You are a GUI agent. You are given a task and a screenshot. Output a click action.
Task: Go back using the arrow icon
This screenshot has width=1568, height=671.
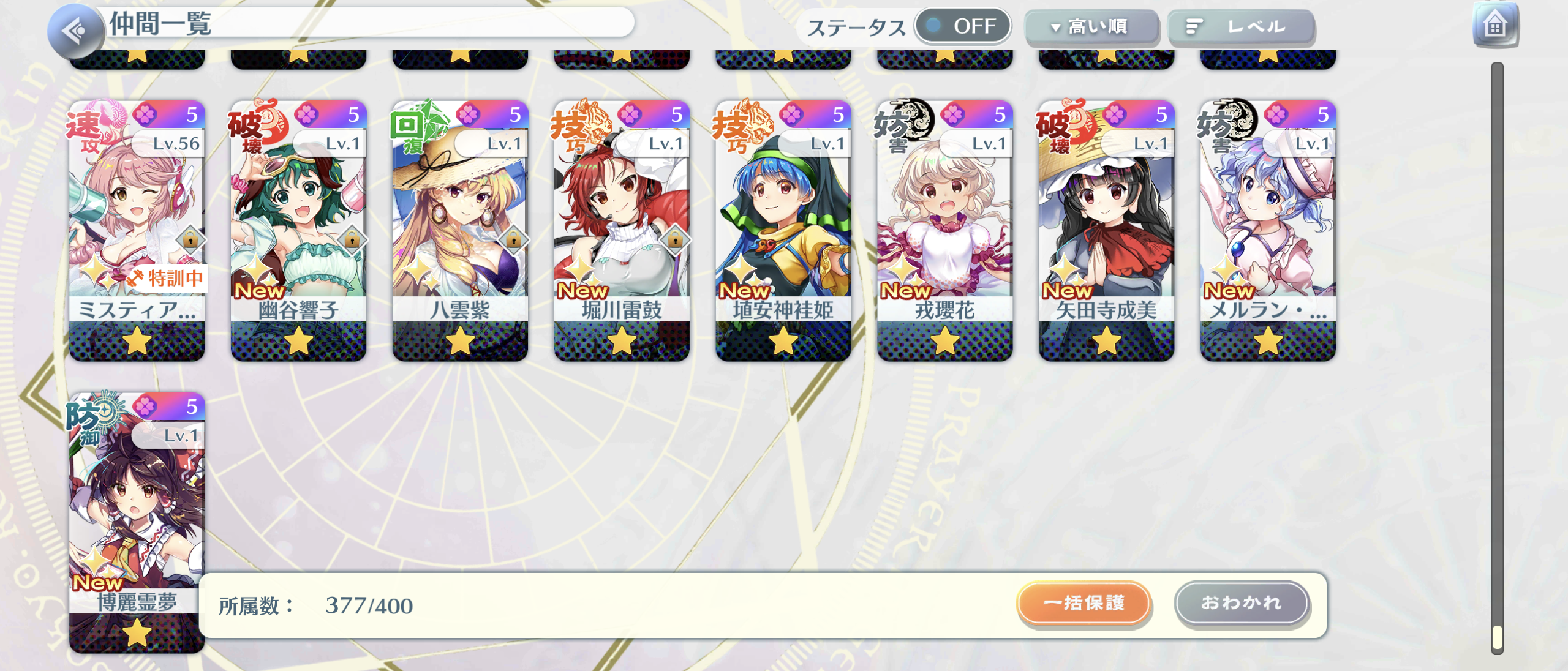tap(75, 31)
